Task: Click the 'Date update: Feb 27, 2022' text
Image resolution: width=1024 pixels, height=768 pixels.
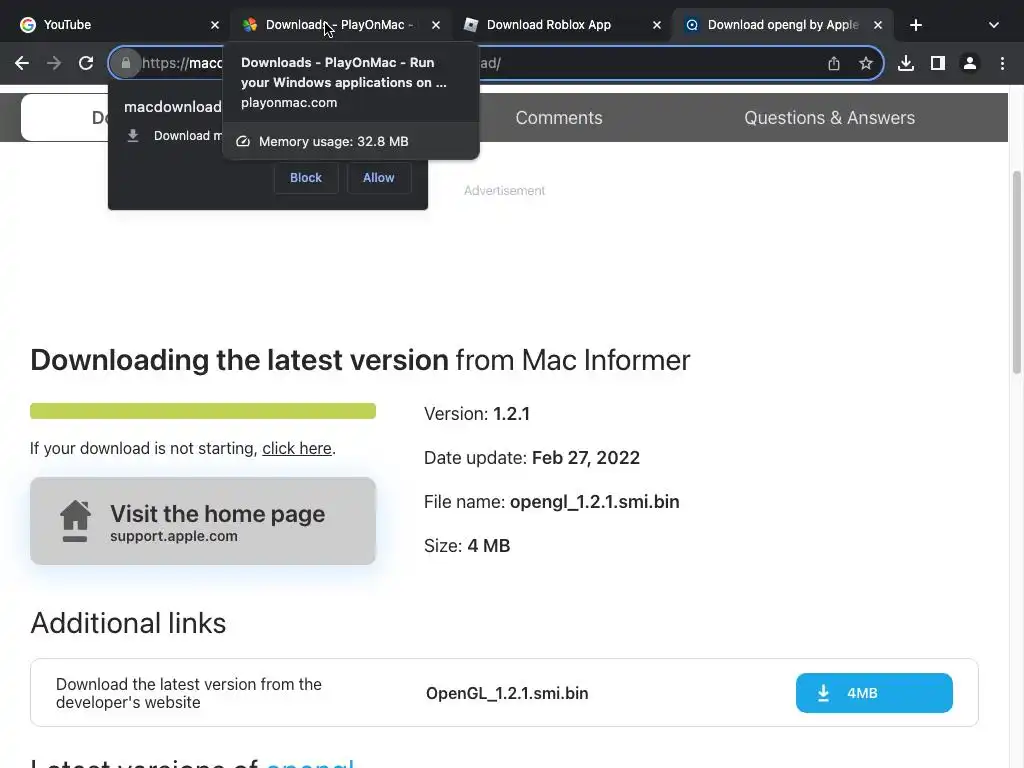Action: click(x=532, y=458)
